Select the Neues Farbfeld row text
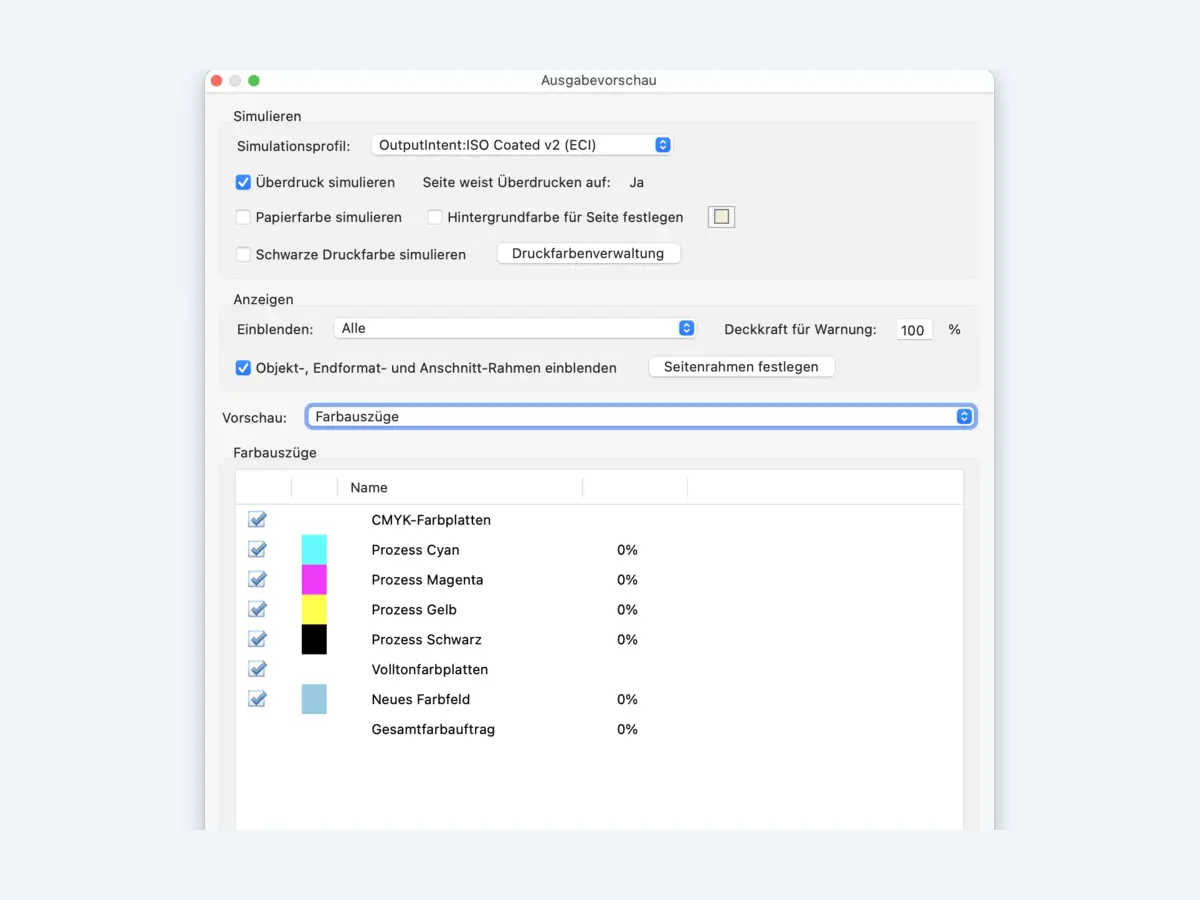 click(x=420, y=699)
